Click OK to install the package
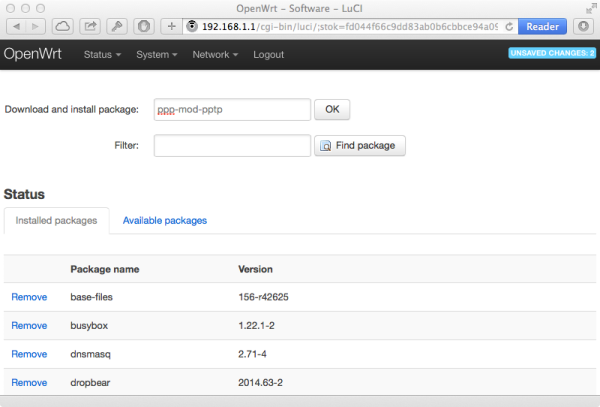600x407 pixels. (332, 109)
